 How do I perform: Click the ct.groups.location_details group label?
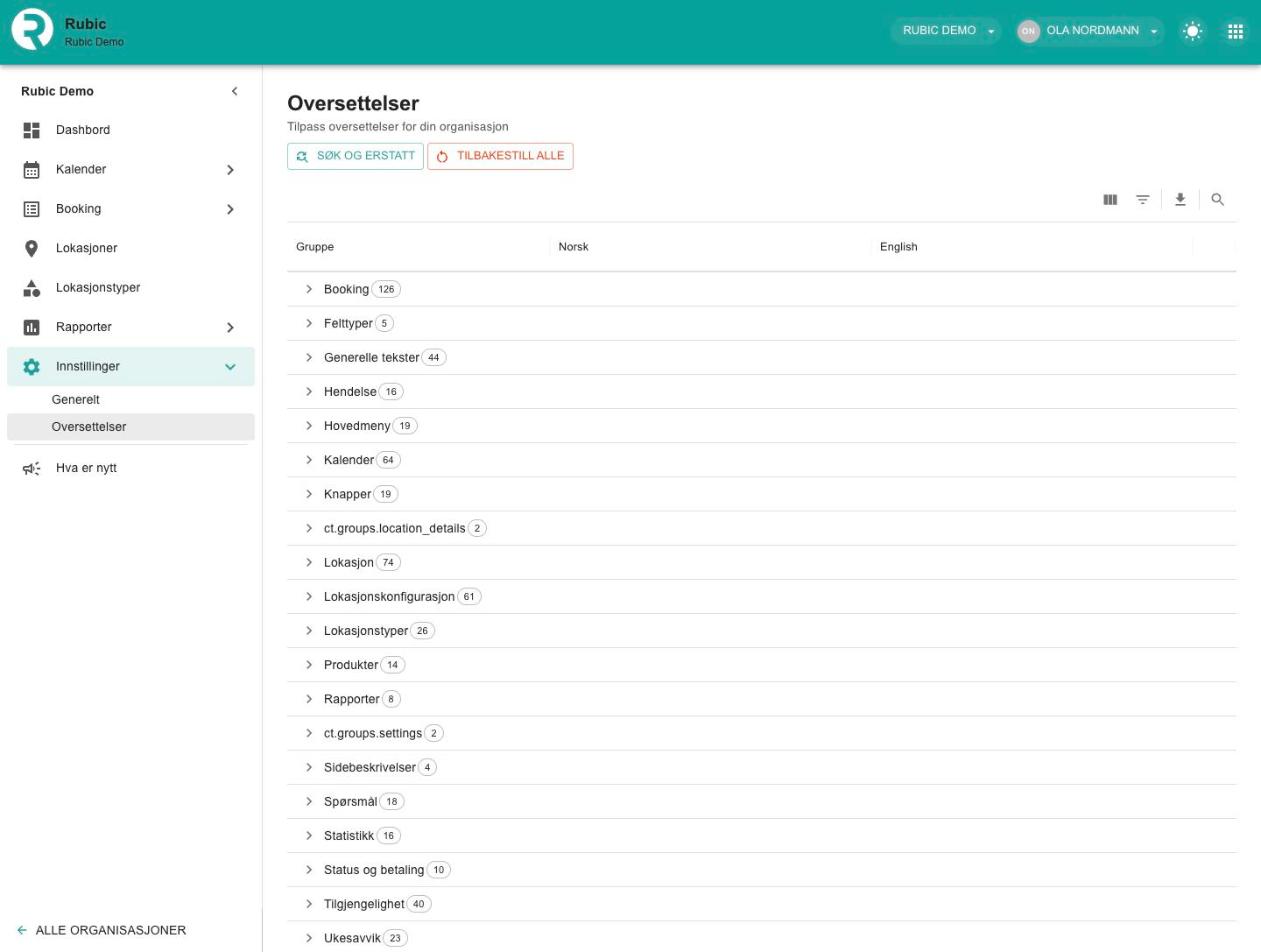(395, 528)
